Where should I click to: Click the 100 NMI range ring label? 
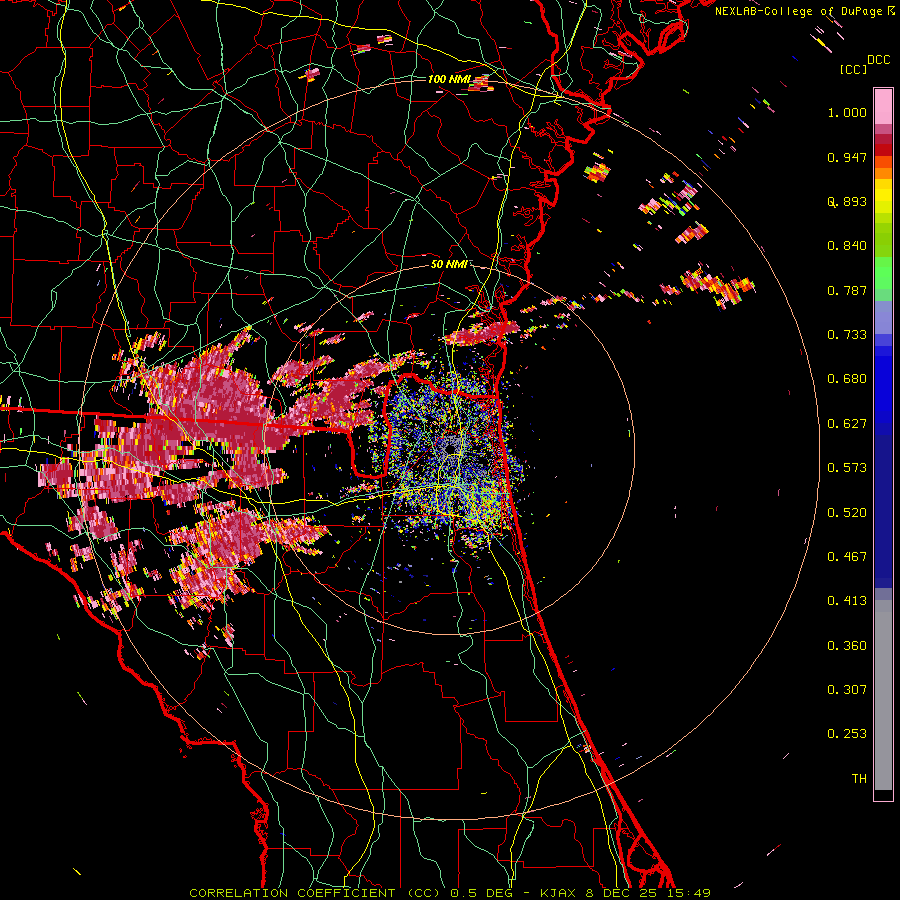(x=449, y=79)
